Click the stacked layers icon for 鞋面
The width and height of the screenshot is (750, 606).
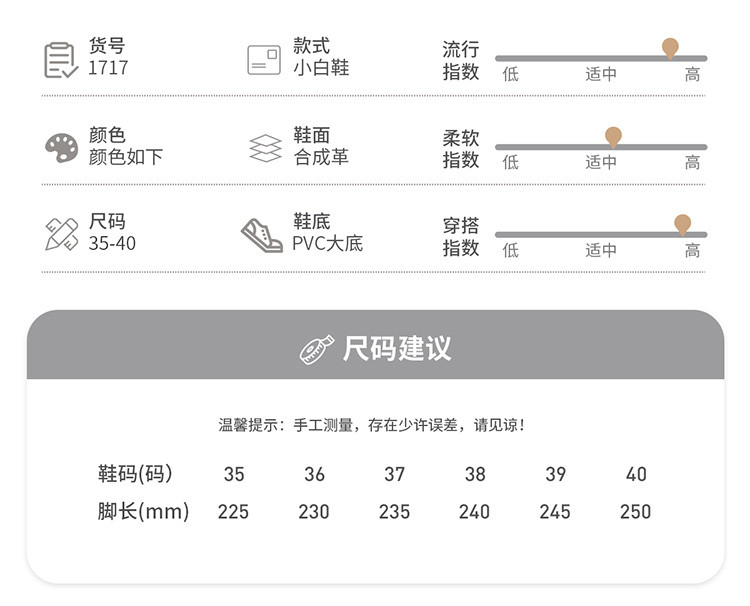coord(265,148)
